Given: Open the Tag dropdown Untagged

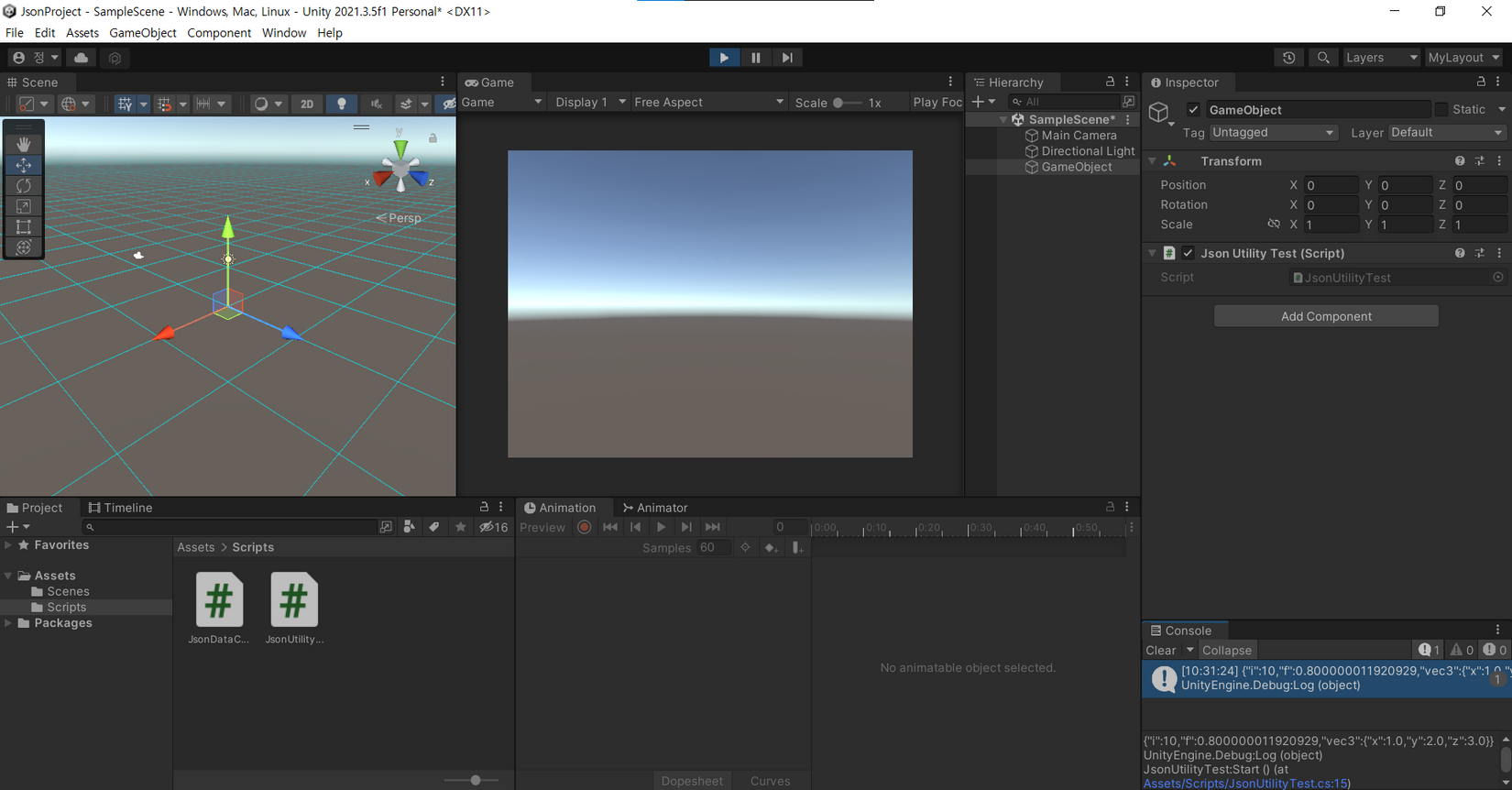Looking at the screenshot, I should point(1273,133).
